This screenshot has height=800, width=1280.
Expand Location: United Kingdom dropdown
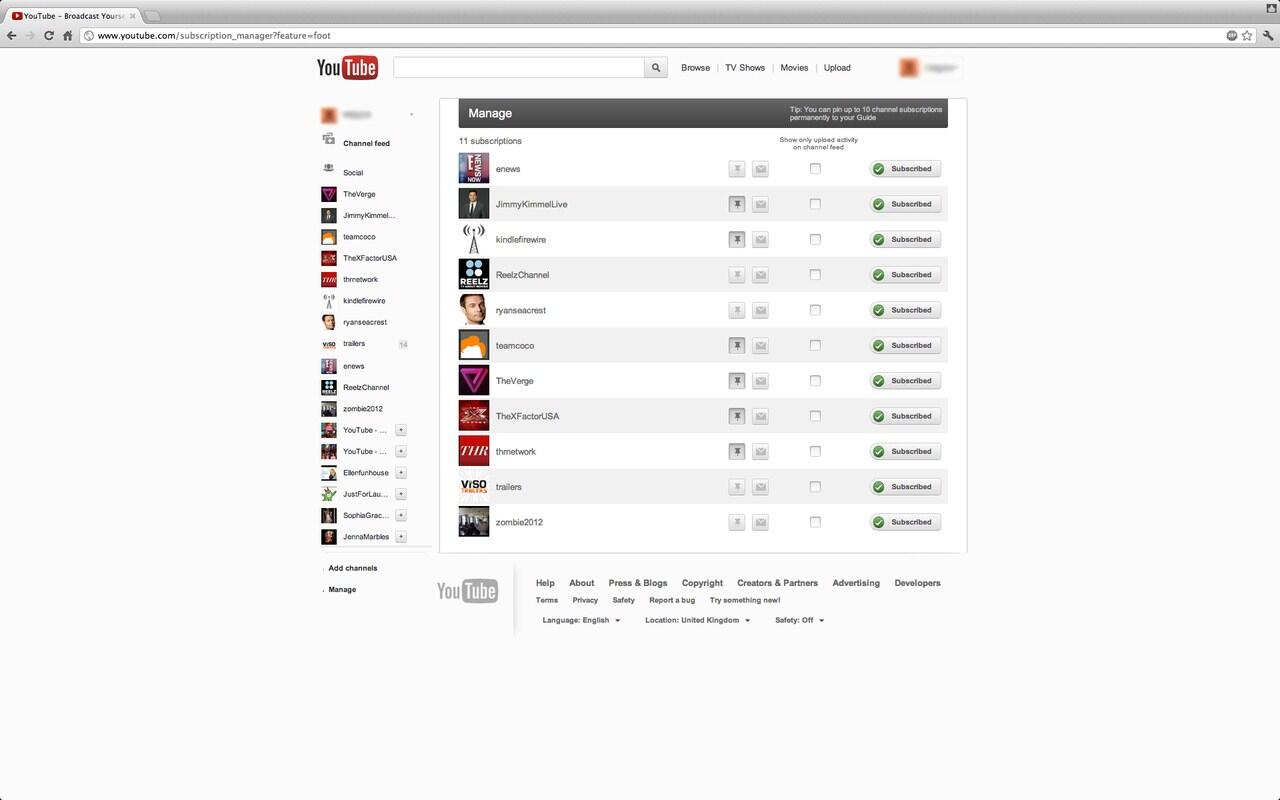tap(697, 620)
